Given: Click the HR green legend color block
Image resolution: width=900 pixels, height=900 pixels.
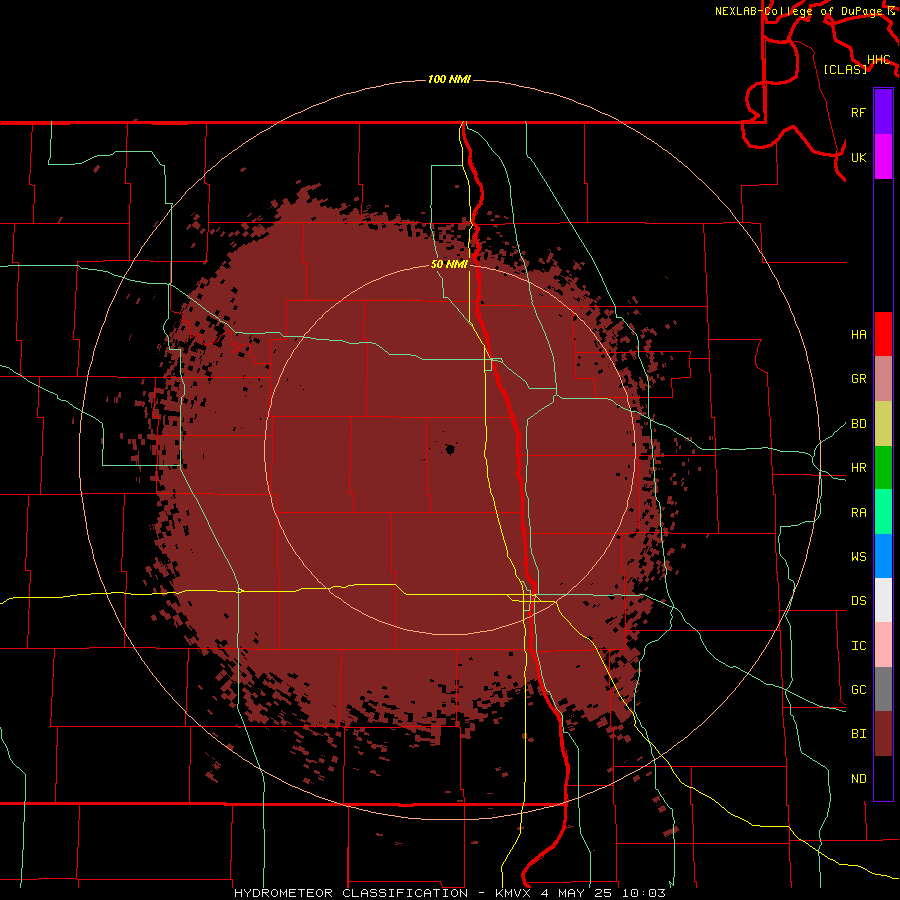Looking at the screenshot, I should coord(883,468).
